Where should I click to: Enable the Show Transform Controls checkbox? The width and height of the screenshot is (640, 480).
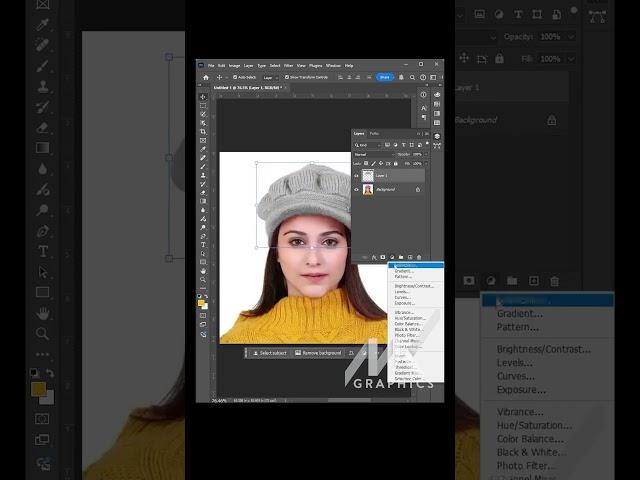point(289,77)
